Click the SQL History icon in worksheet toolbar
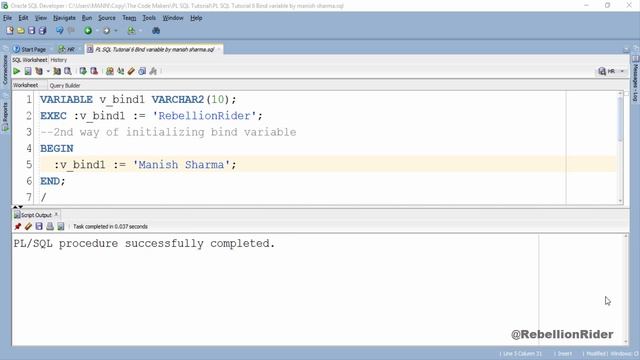Image resolution: width=640 pixels, height=360 pixels. [142, 71]
